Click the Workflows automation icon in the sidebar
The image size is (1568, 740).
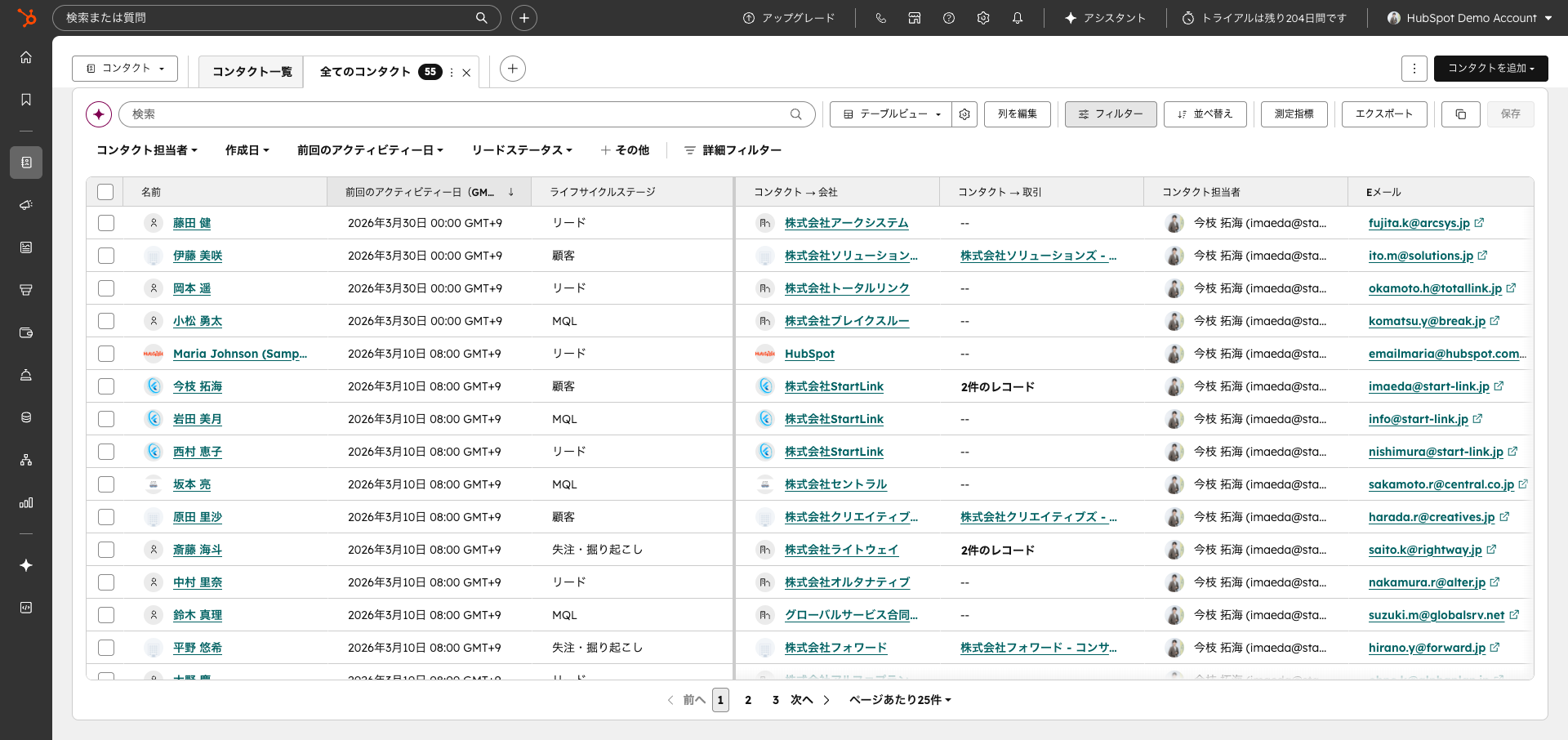pyautogui.click(x=26, y=460)
